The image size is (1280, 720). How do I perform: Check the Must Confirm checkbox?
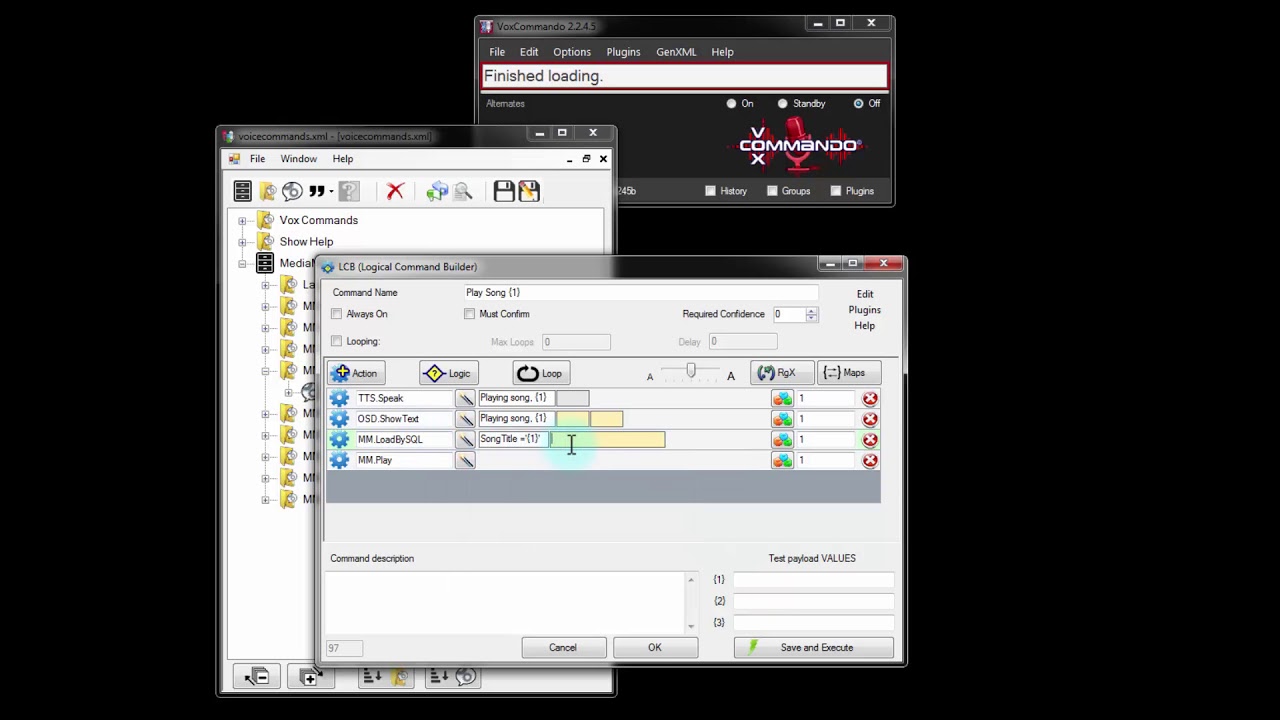469,314
